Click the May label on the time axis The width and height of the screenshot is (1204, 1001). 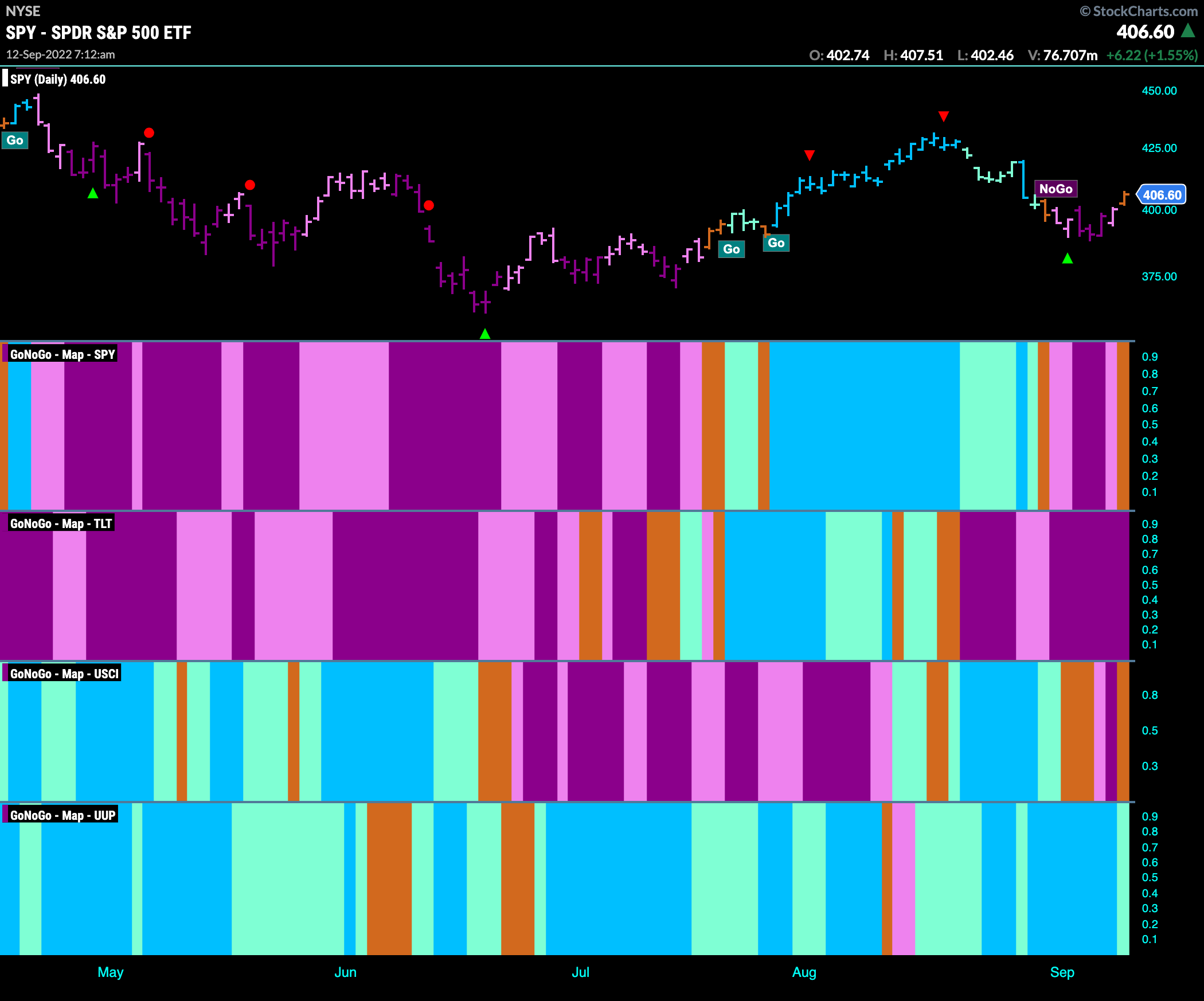point(111,972)
